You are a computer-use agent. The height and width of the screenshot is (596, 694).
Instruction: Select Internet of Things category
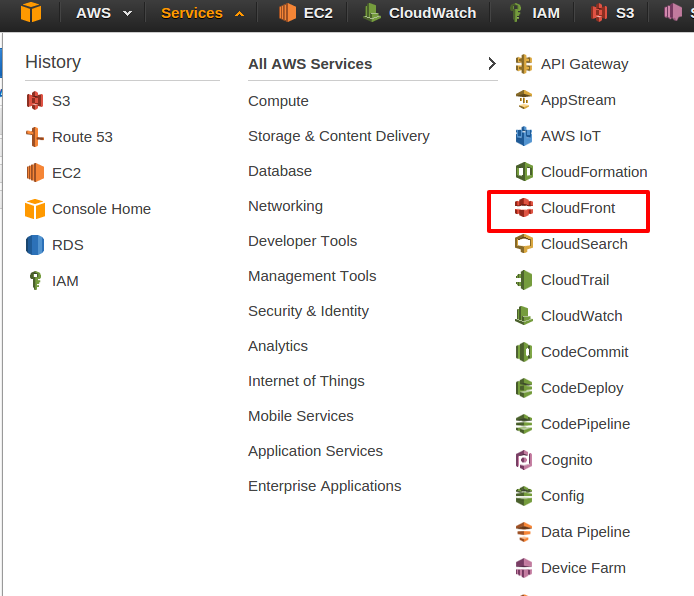(306, 381)
